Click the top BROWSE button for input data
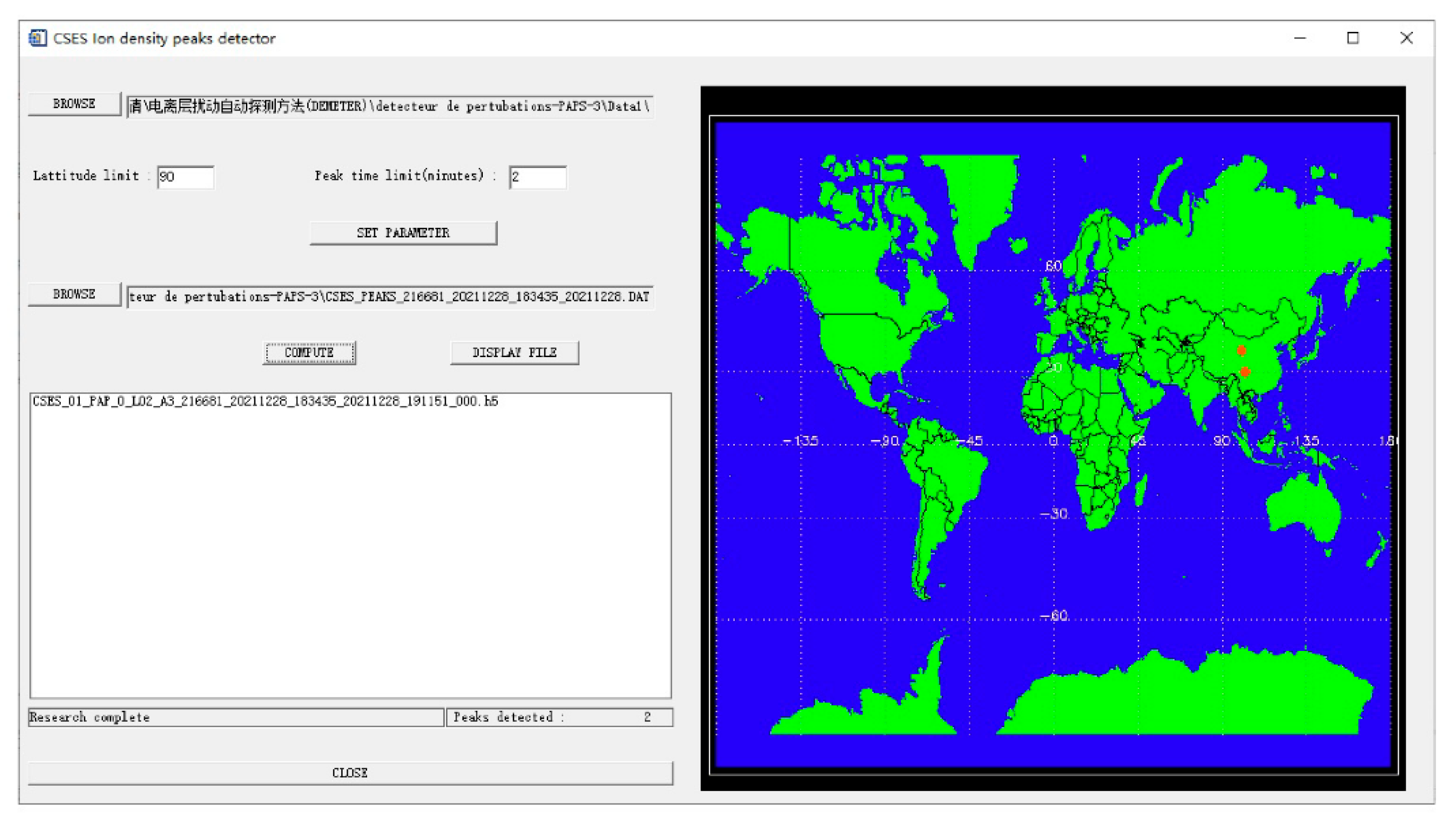Image resolution: width=1456 pixels, height=819 pixels. (73, 103)
